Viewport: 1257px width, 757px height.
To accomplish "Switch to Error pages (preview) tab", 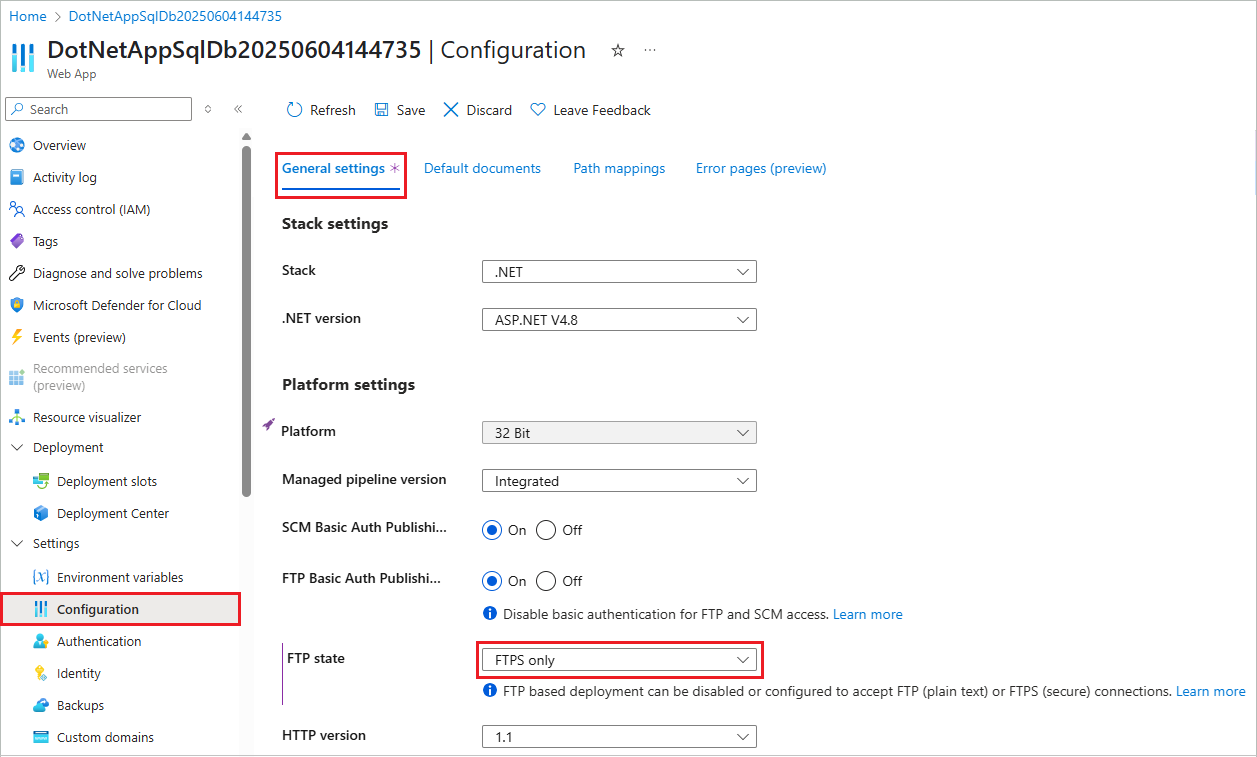I will 761,168.
